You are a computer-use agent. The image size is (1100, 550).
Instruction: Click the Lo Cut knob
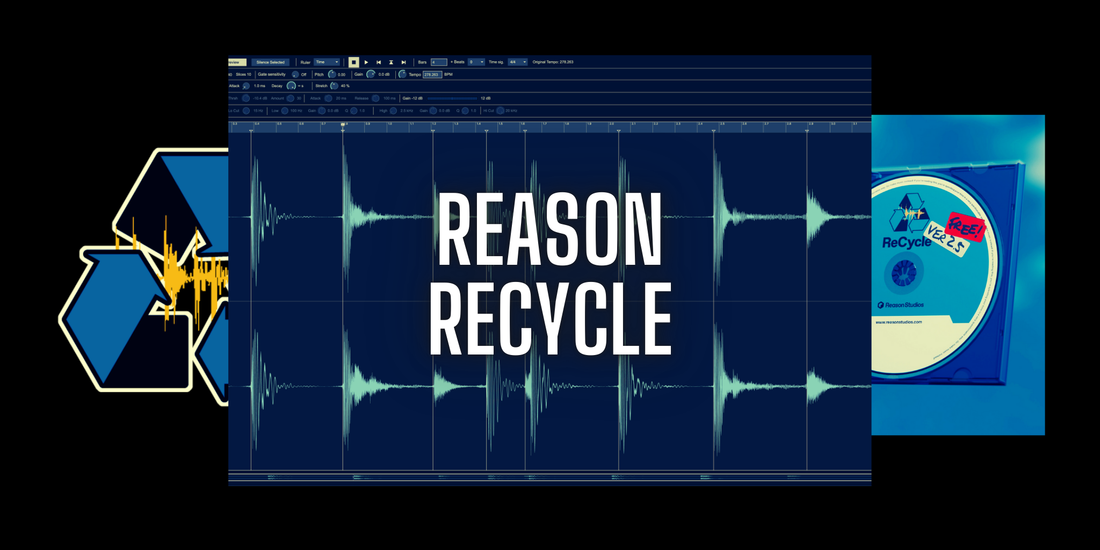click(x=246, y=110)
